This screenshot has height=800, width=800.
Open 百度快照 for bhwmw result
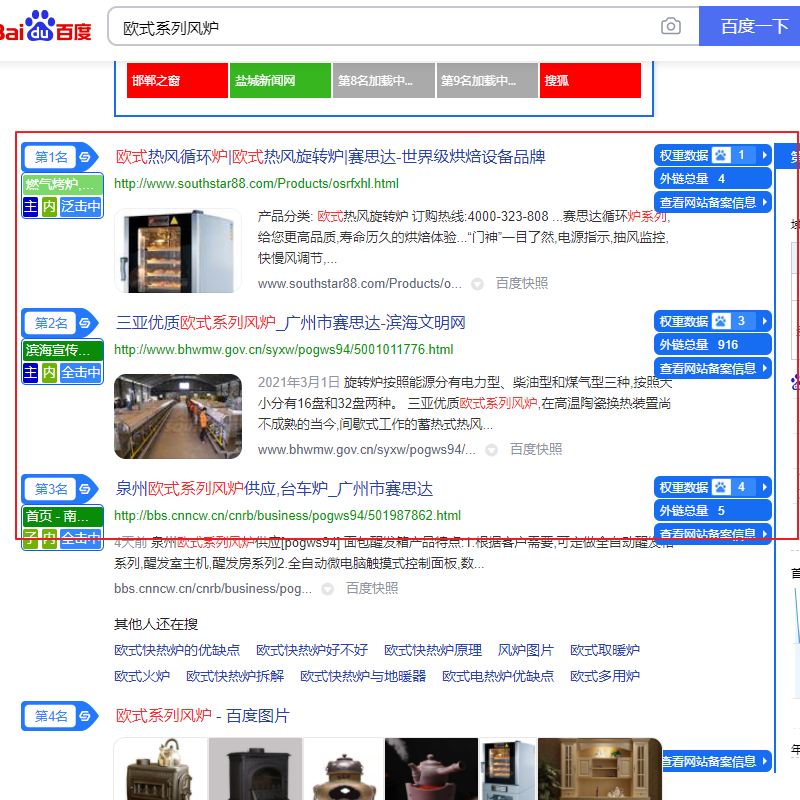[x=536, y=449]
